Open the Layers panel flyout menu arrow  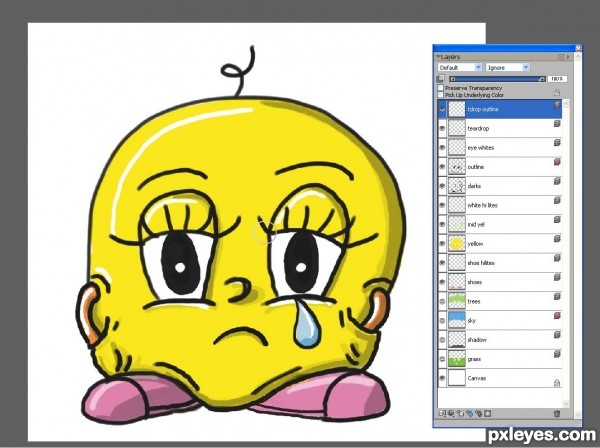568,57
